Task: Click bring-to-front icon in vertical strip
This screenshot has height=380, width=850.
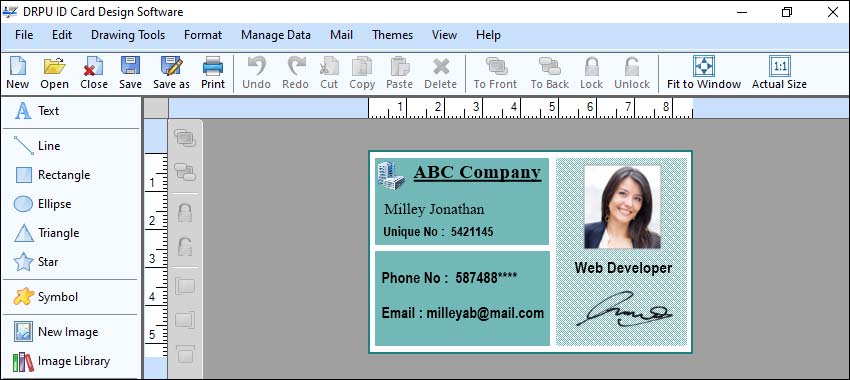Action: point(185,138)
